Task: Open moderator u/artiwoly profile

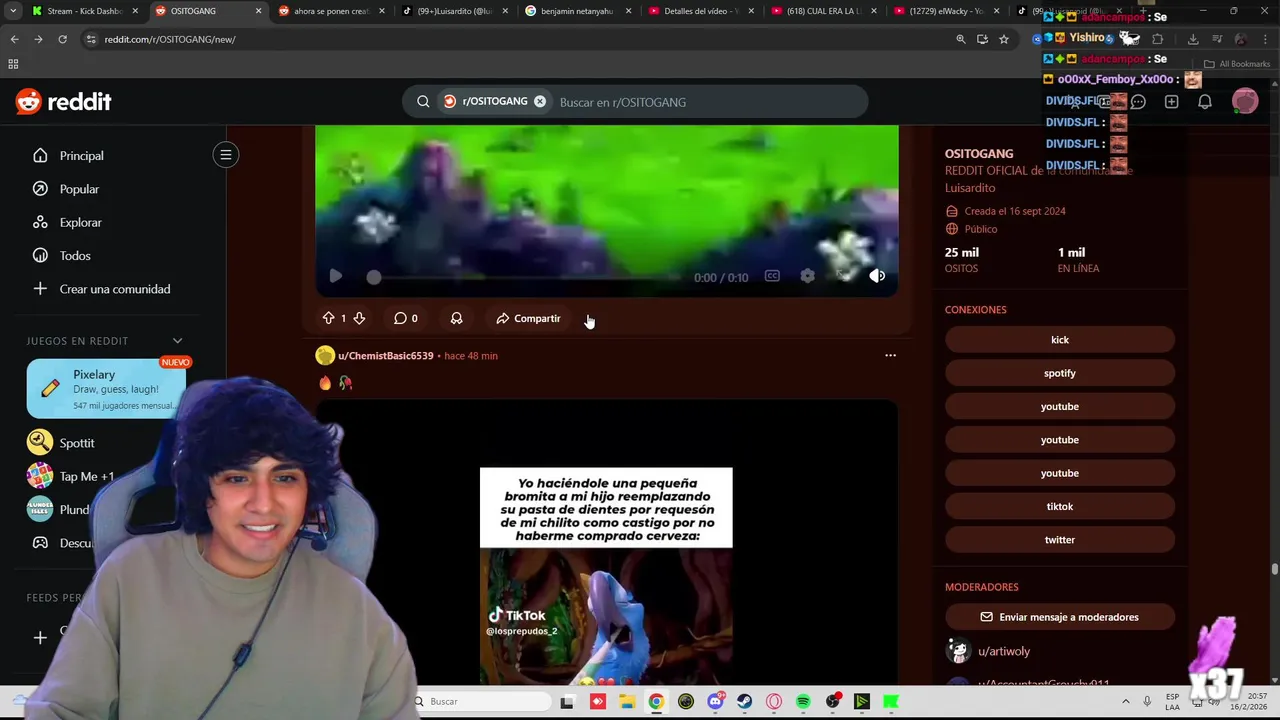Action: (x=1003, y=651)
